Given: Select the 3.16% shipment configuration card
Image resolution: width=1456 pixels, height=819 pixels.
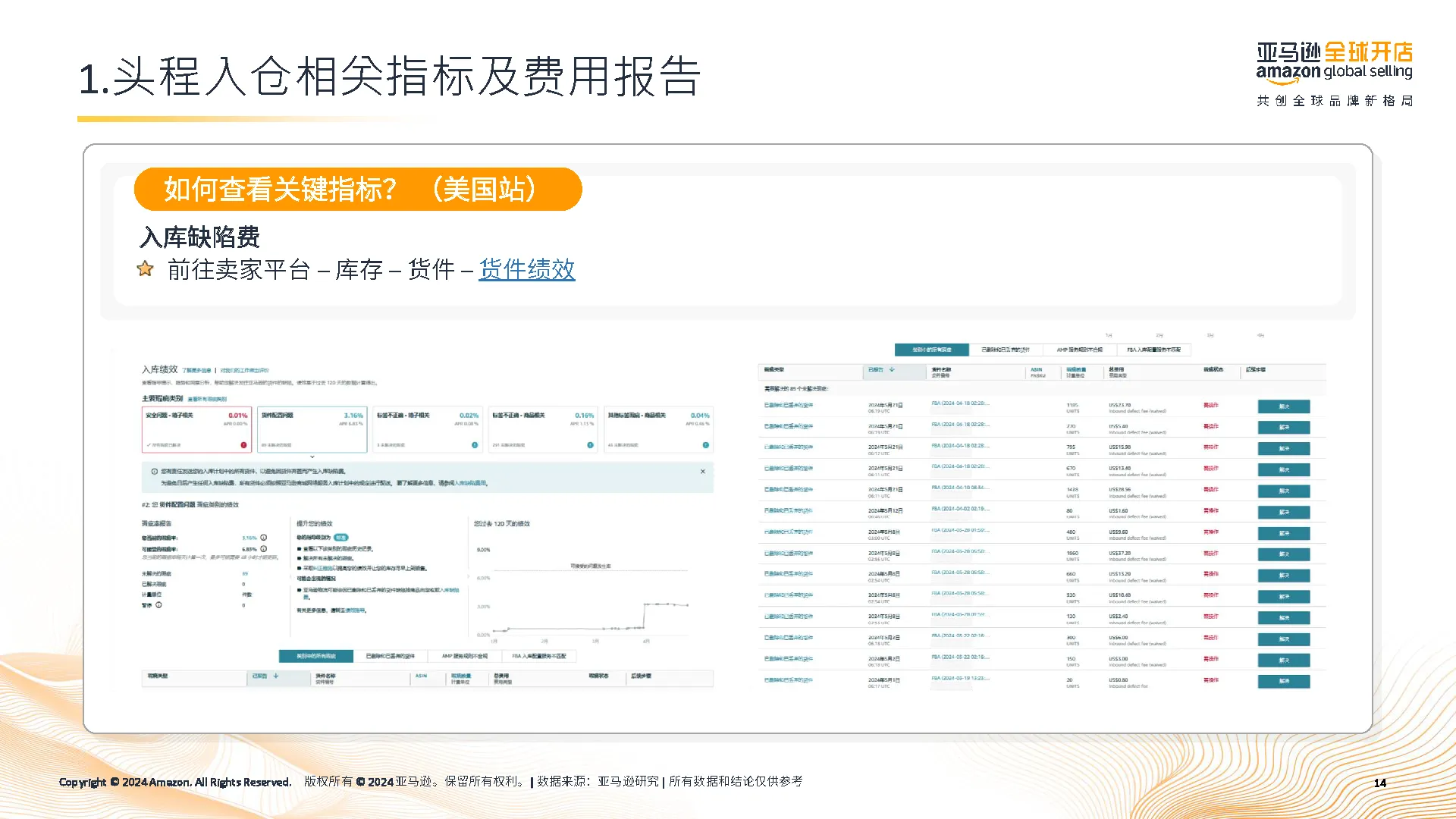Looking at the screenshot, I should [x=312, y=429].
